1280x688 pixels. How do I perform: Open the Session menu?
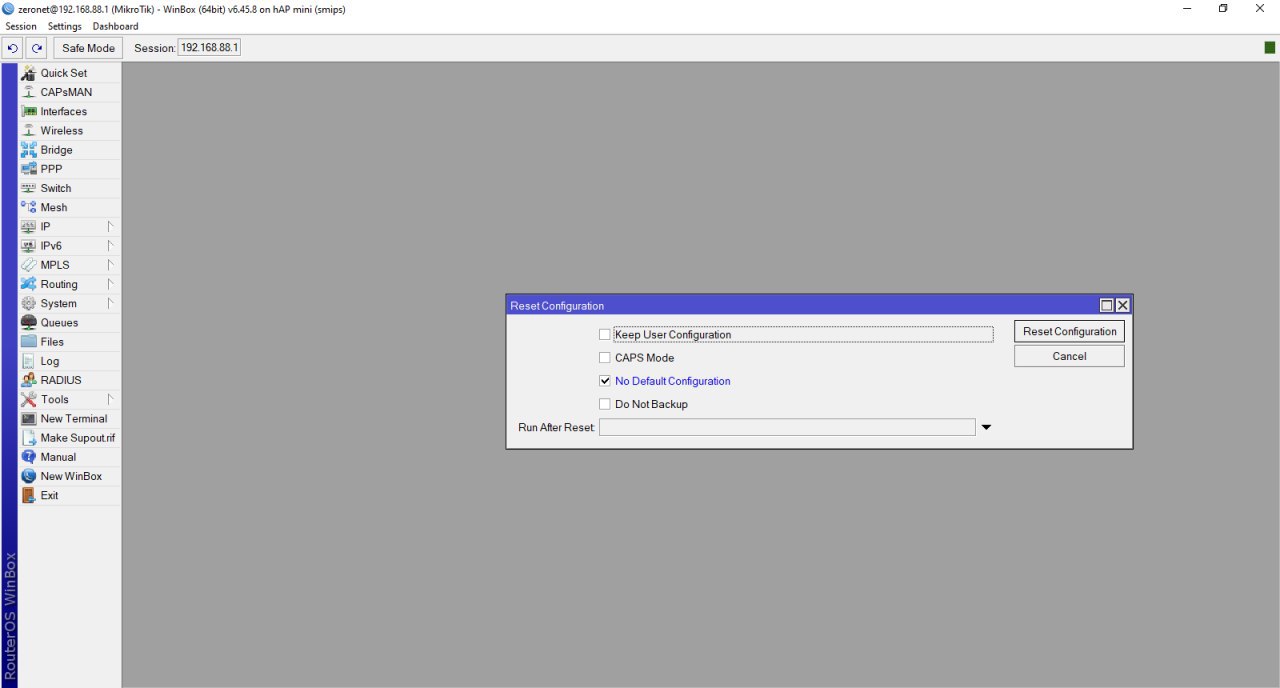click(x=21, y=26)
